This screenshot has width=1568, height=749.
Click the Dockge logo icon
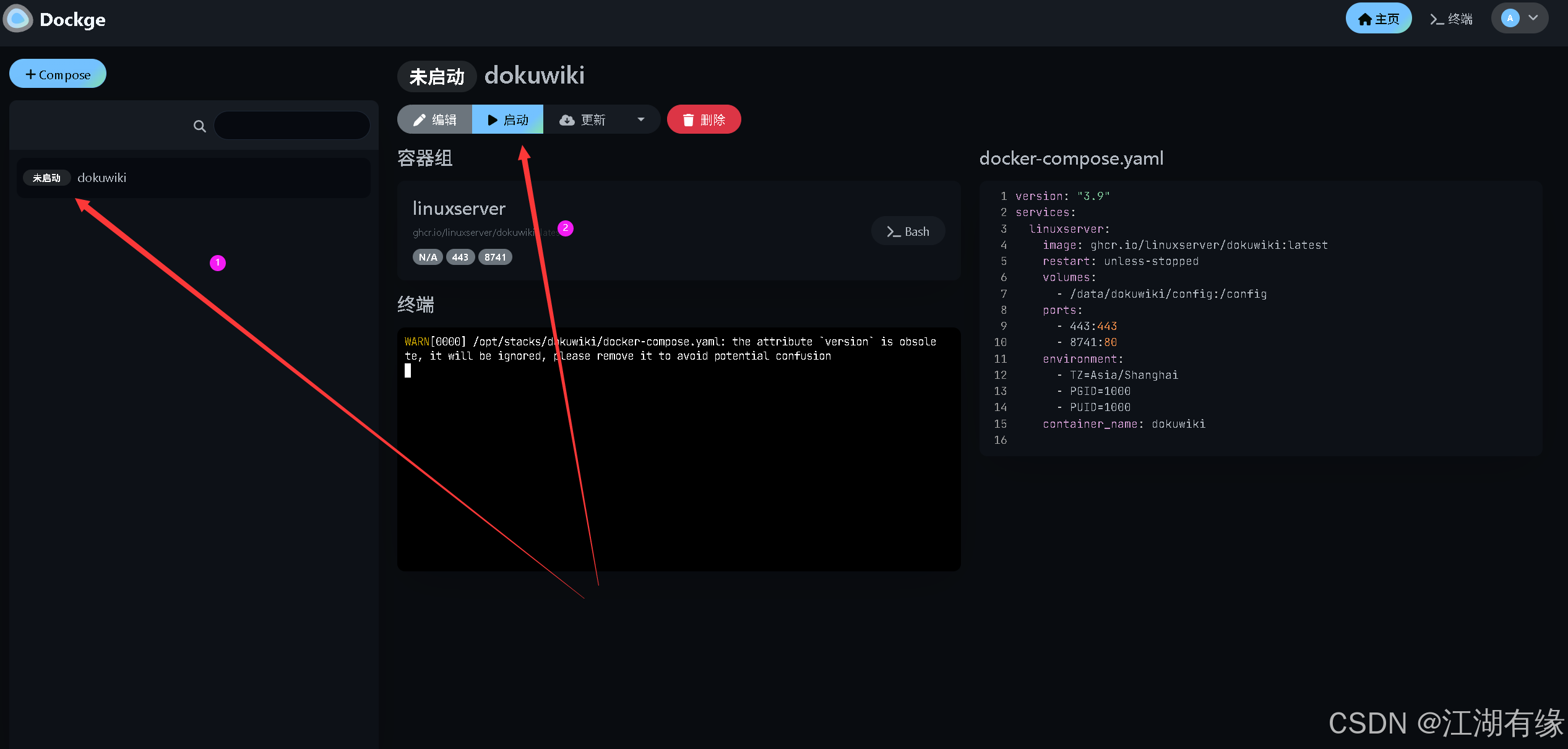[17, 19]
